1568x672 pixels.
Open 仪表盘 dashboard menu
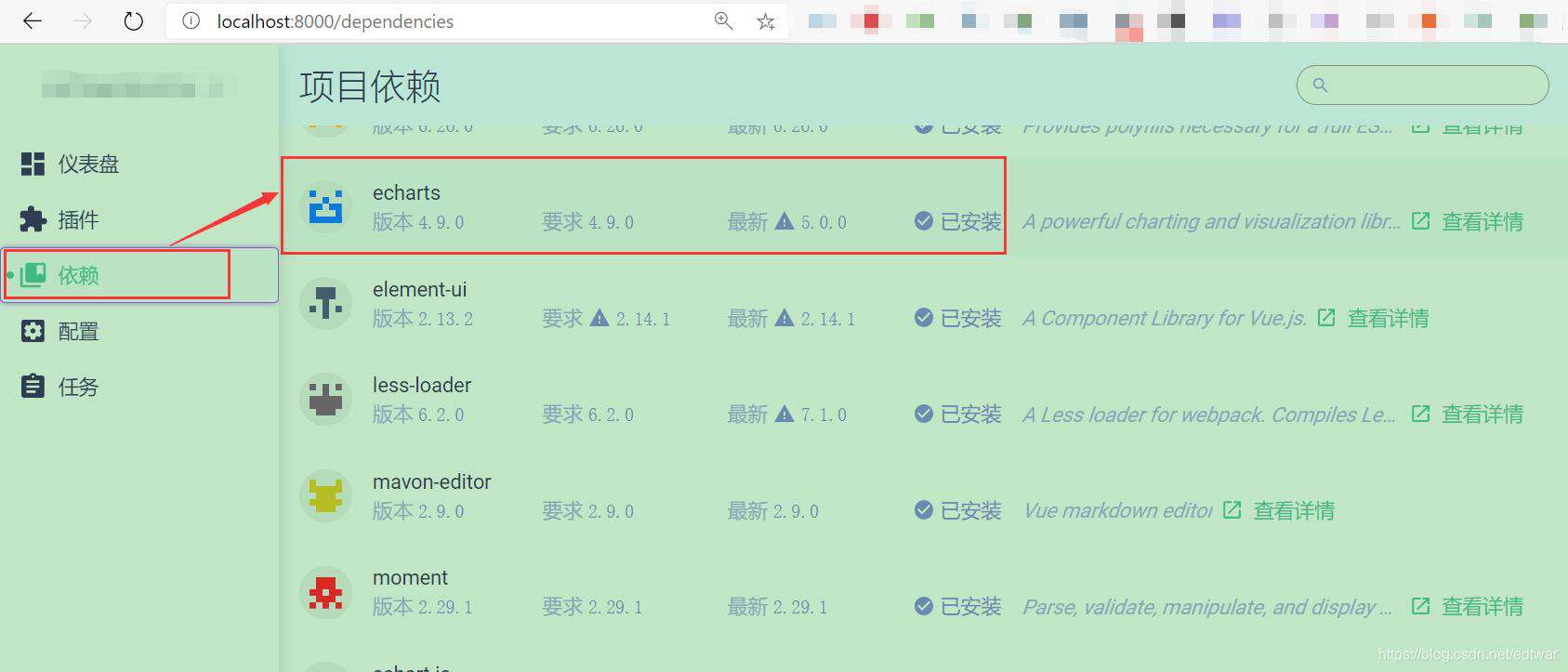point(139,165)
